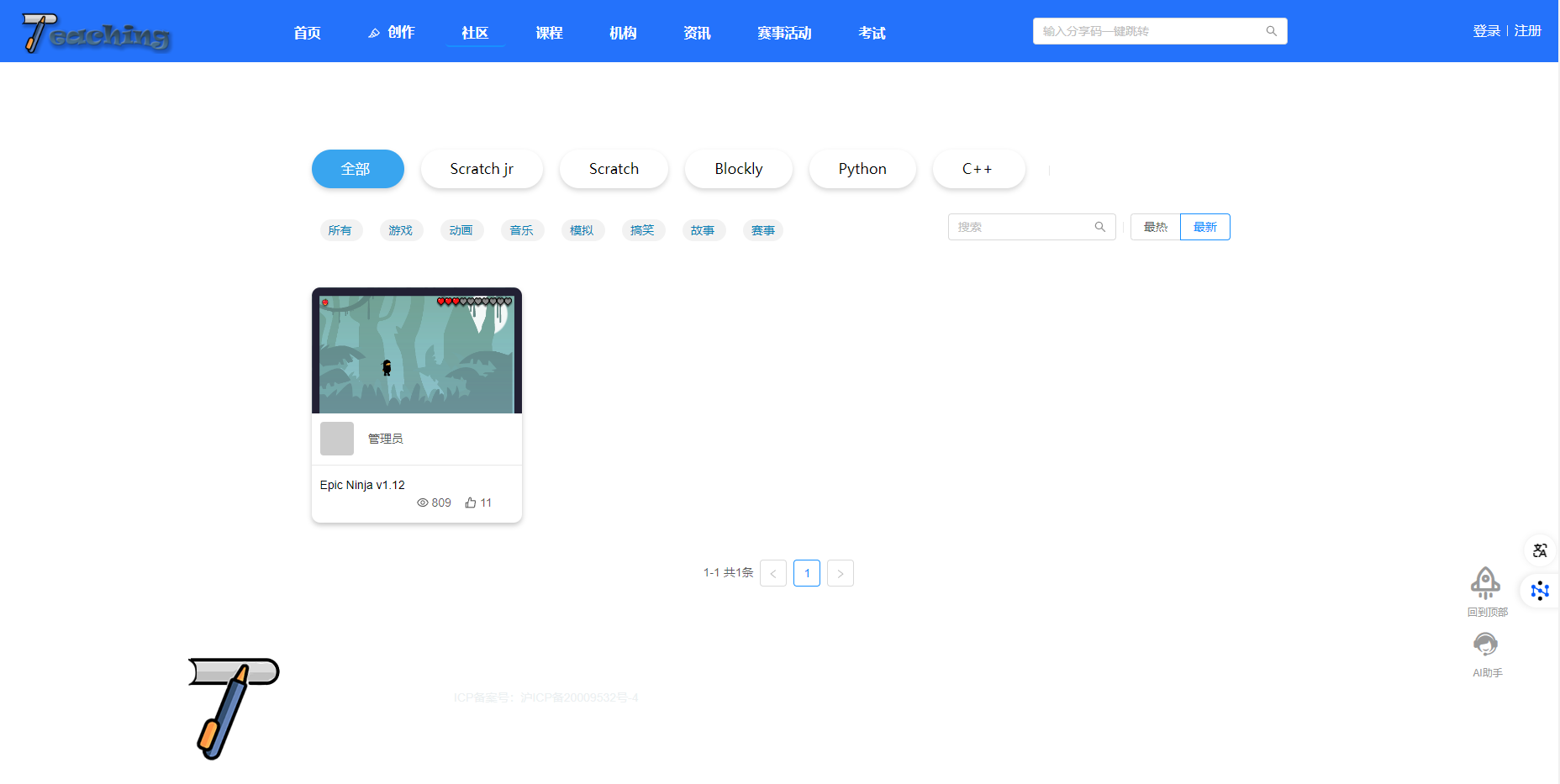1560x784 pixels.
Task: Click the 登录 link
Action: pyautogui.click(x=1485, y=31)
